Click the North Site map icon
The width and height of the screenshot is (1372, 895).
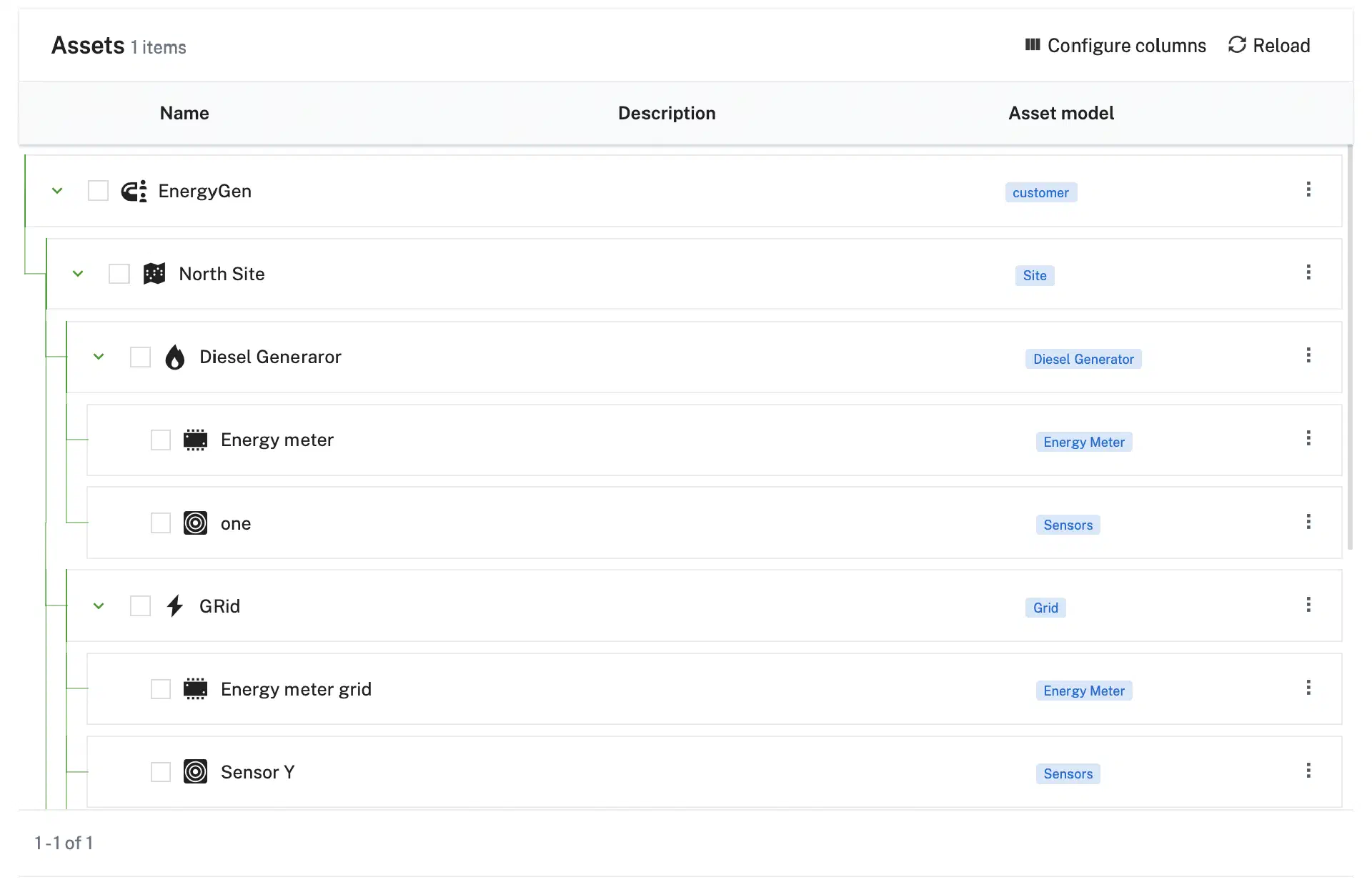[154, 274]
